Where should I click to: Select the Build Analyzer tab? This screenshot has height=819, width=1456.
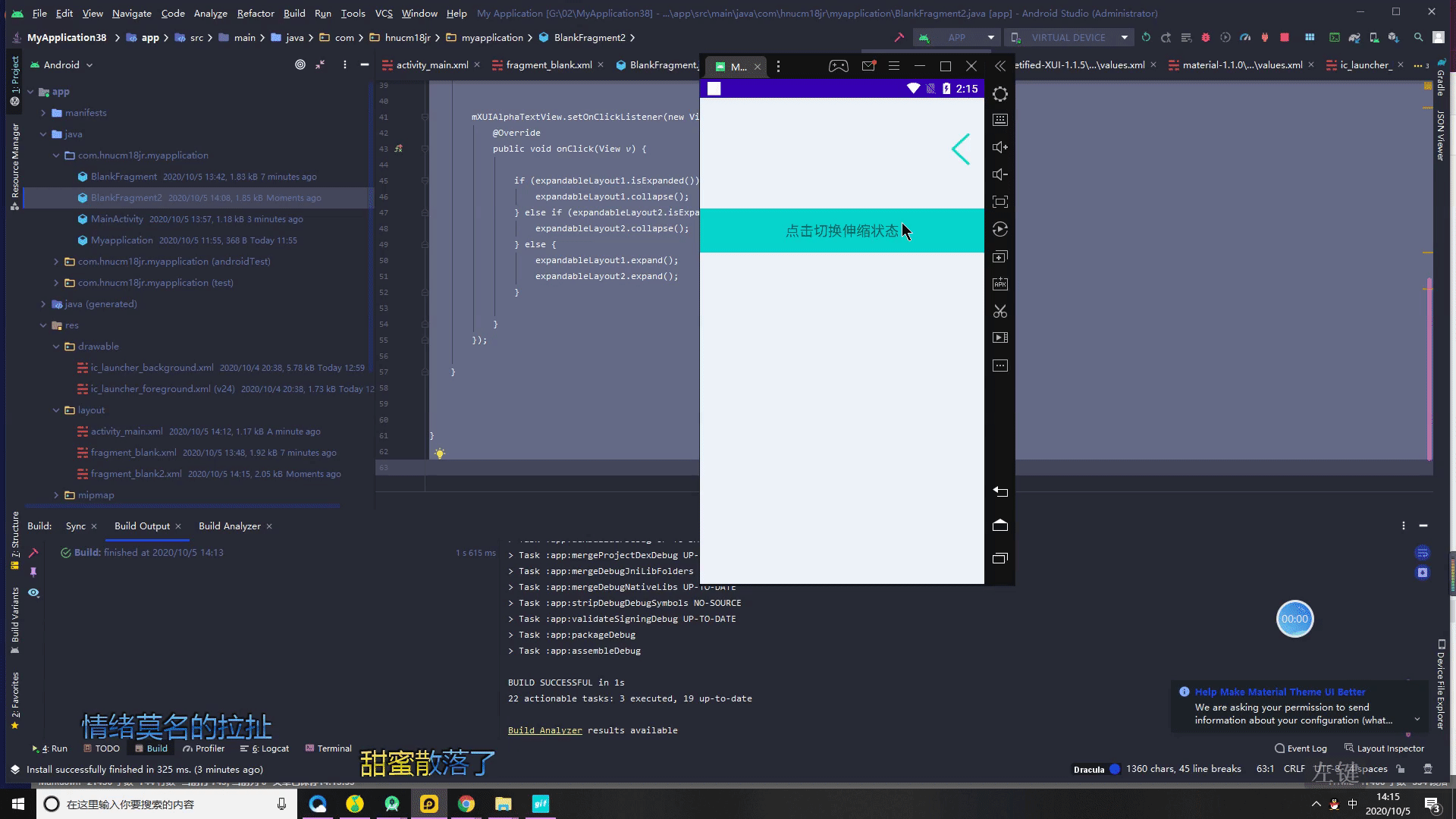pyautogui.click(x=229, y=525)
